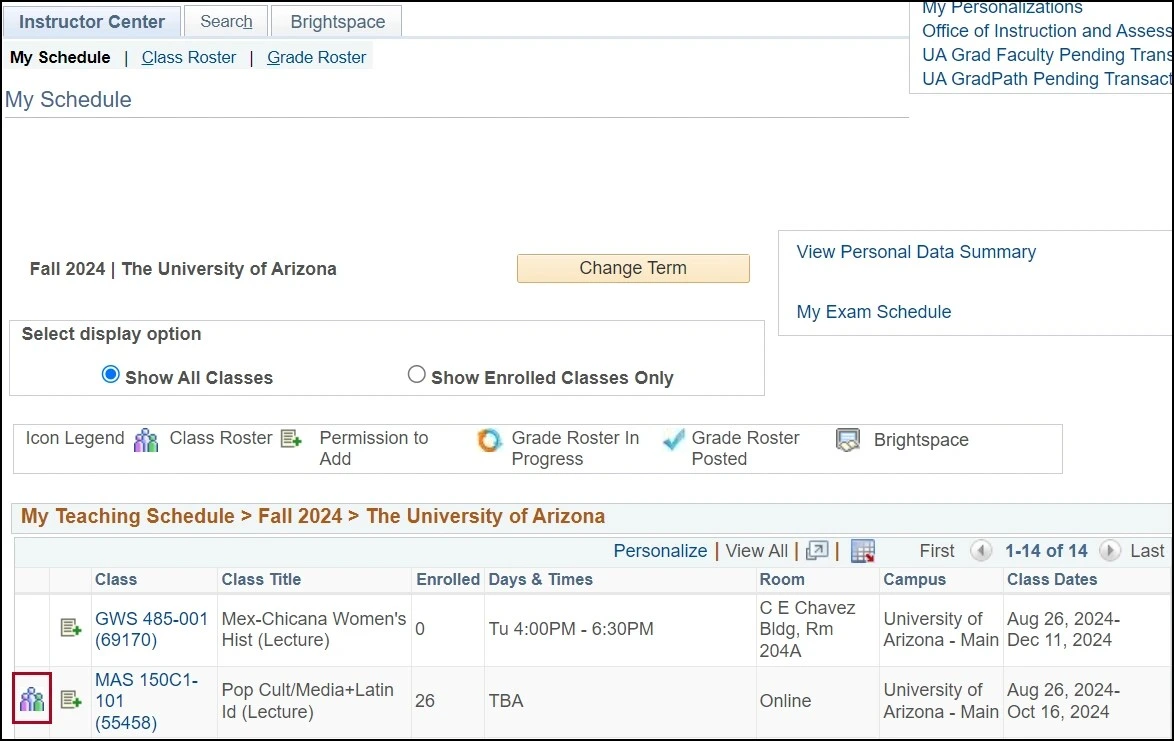Click 'Mex-Chicana Women's Hist (Lecture)' title
The height and width of the screenshot is (741, 1174).
click(314, 629)
